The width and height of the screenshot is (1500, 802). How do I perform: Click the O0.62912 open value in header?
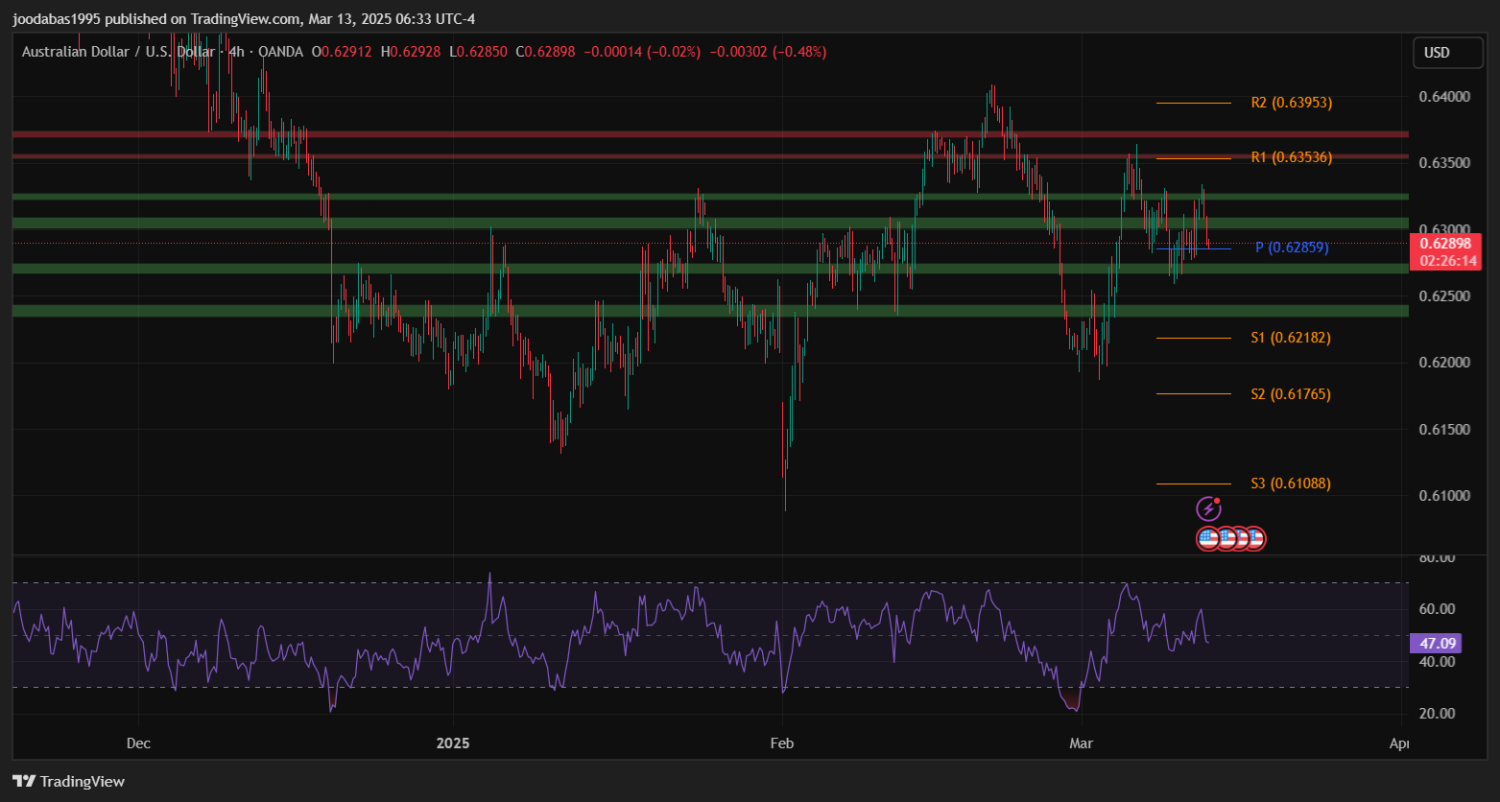[x=342, y=52]
